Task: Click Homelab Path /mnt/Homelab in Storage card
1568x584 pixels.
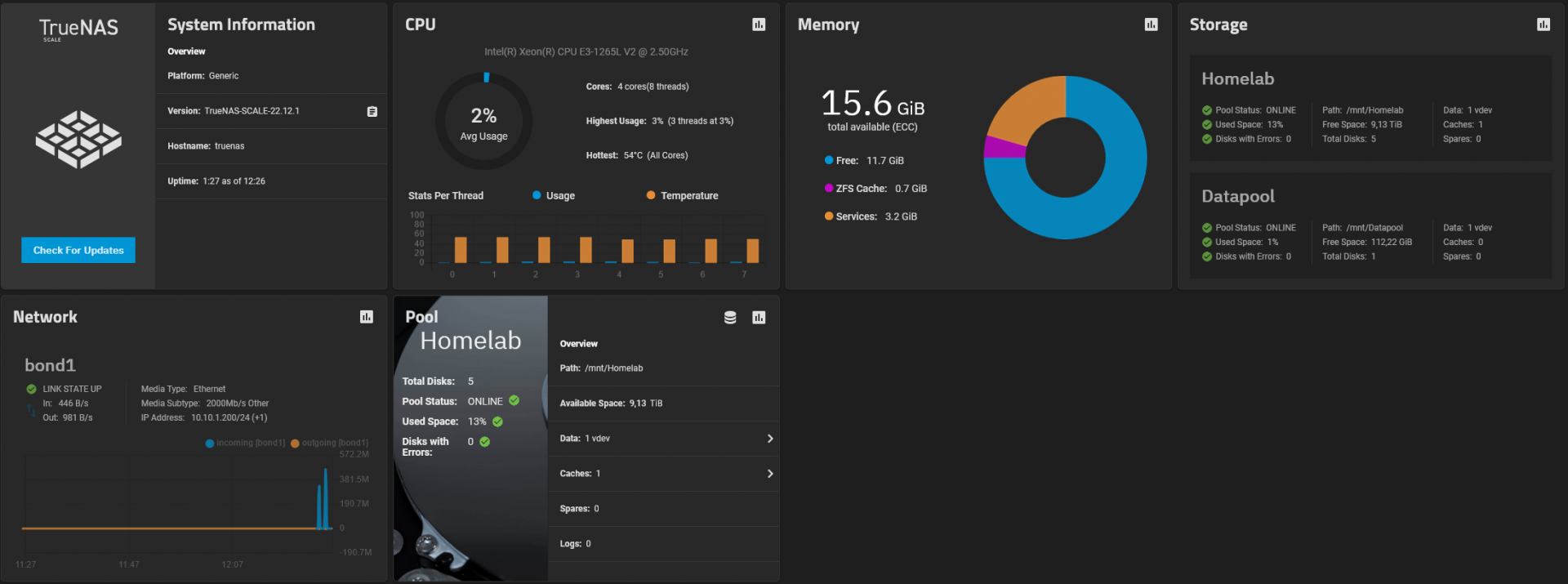Action: point(1363,110)
